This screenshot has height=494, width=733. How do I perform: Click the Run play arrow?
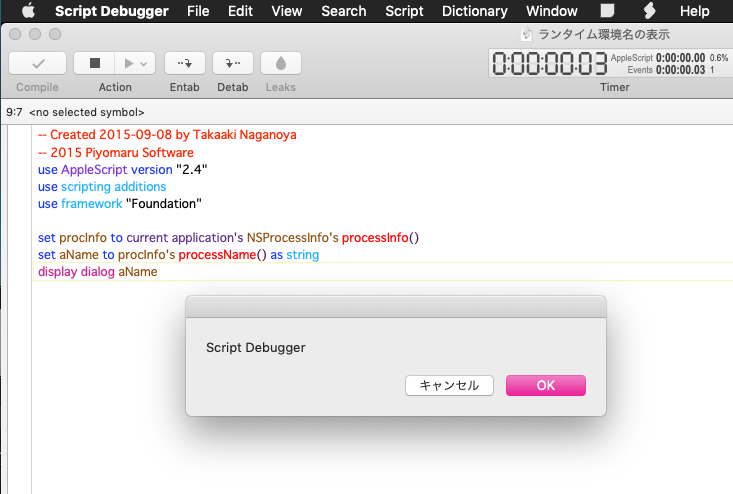129,63
